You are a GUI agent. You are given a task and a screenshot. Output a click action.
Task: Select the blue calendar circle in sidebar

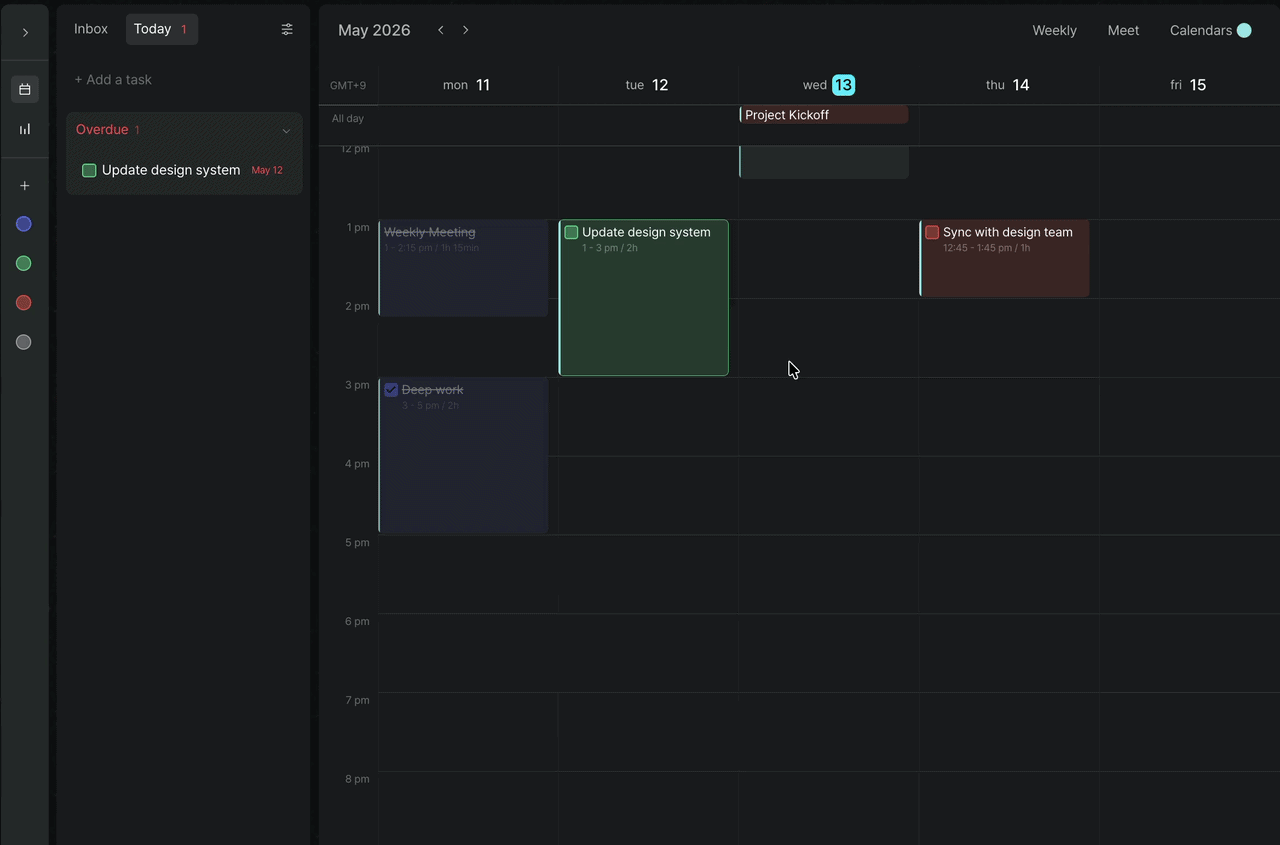pos(24,224)
